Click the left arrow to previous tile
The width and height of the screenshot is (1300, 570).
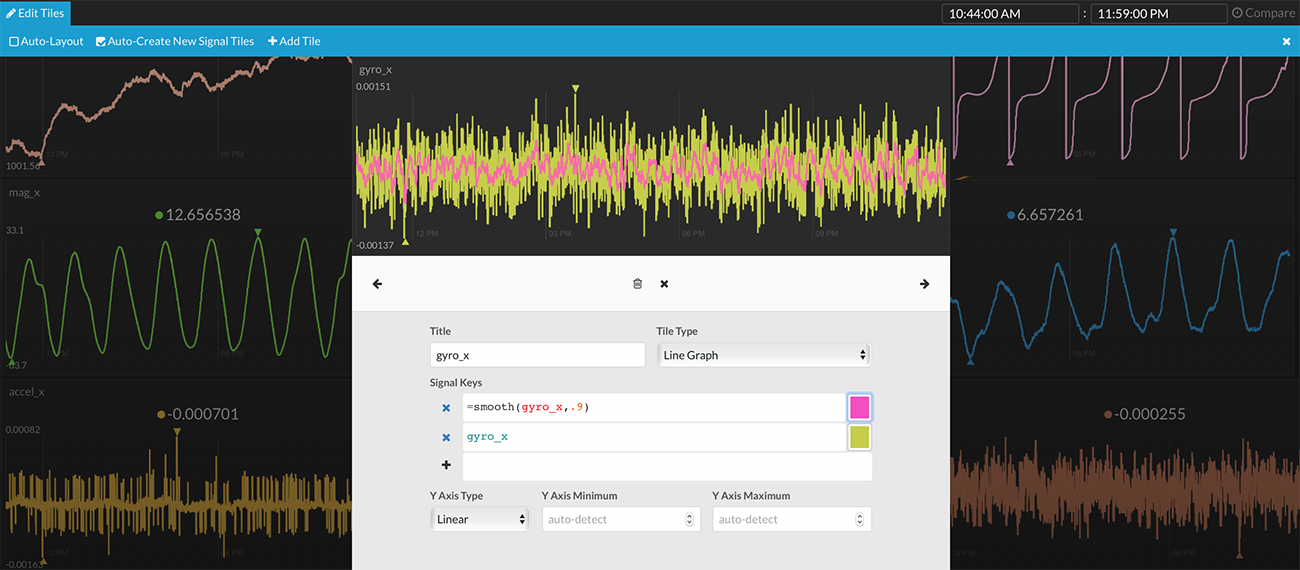pyautogui.click(x=377, y=284)
